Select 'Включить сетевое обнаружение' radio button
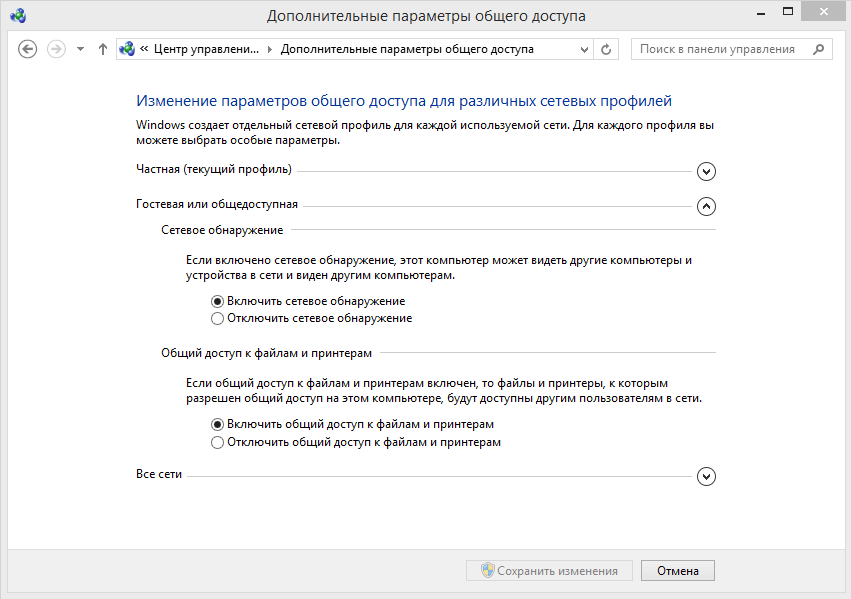Image resolution: width=851 pixels, height=599 pixels. pos(217,301)
